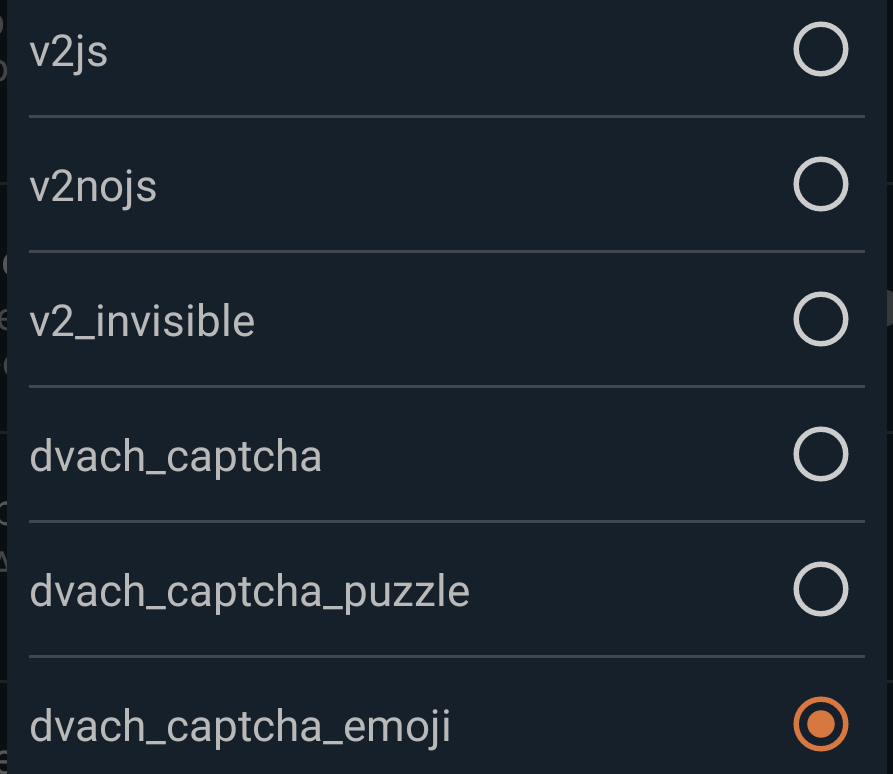Set captcha type to v2_invisible

820,320
